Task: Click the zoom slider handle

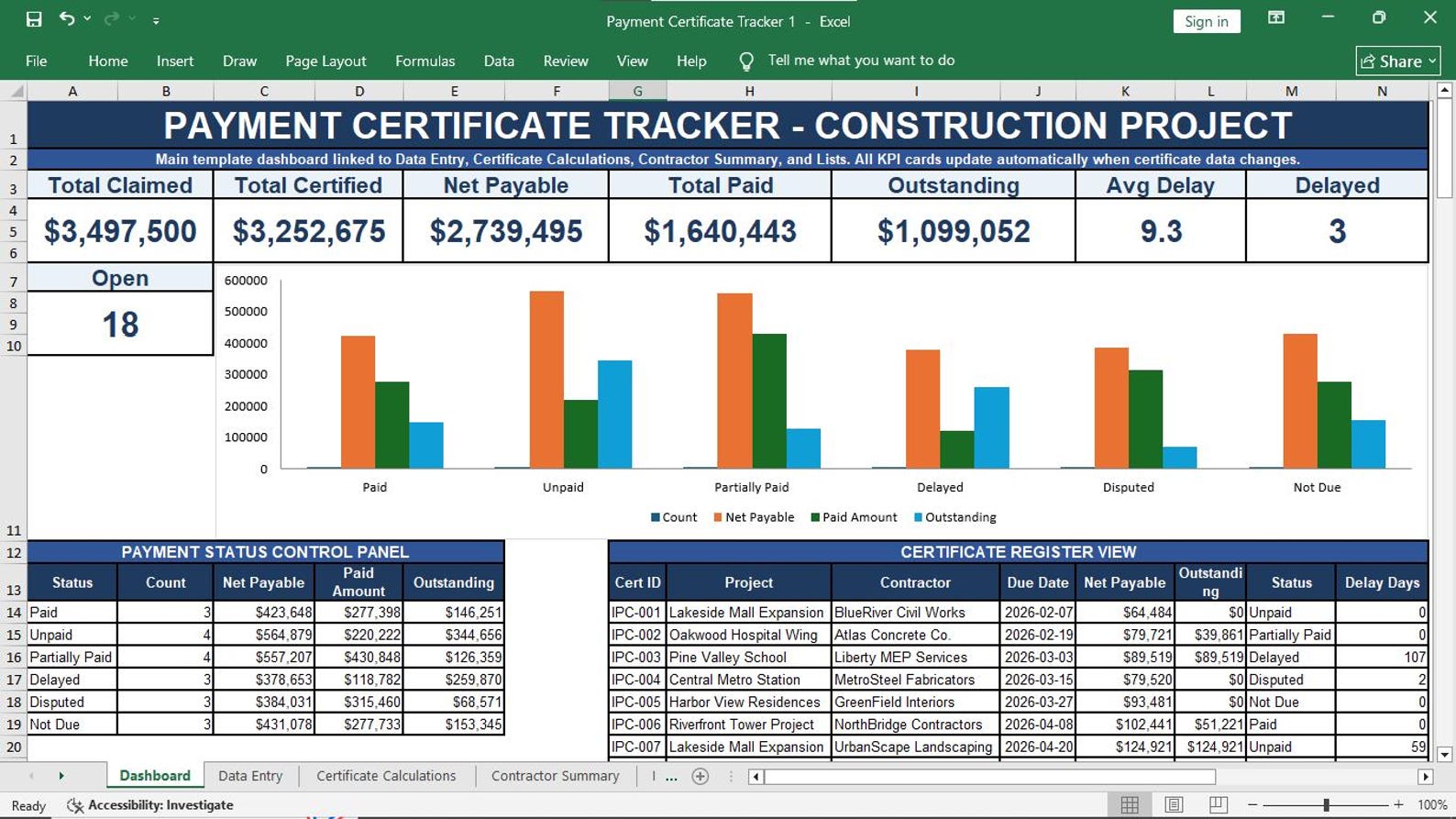Action: pos(1326,804)
